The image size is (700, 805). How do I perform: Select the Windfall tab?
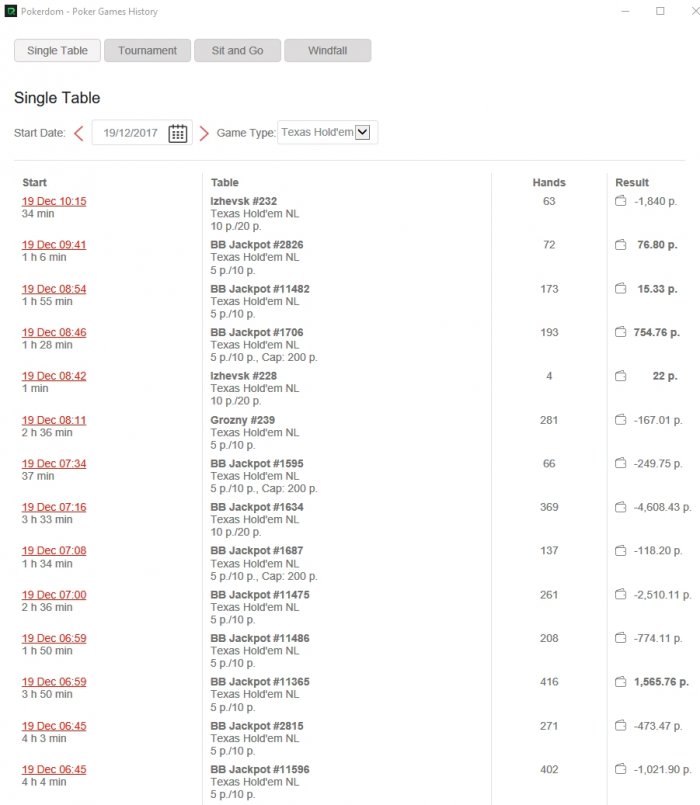[327, 51]
